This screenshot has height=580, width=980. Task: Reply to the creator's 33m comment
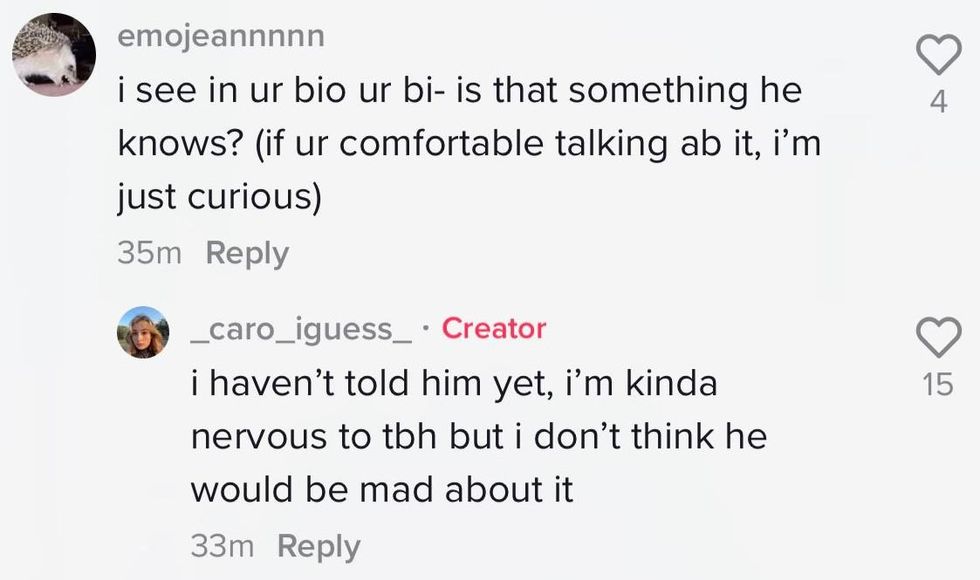click(318, 546)
